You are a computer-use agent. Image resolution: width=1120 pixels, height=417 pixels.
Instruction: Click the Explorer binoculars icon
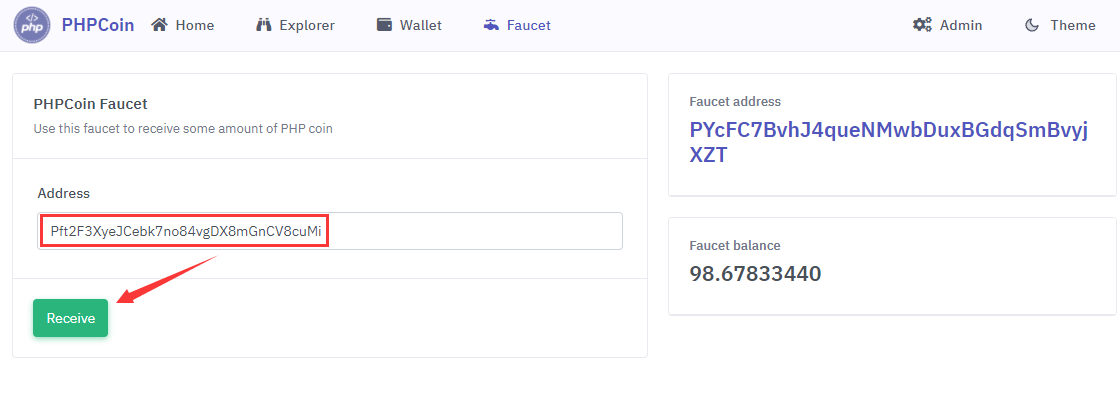[x=264, y=25]
